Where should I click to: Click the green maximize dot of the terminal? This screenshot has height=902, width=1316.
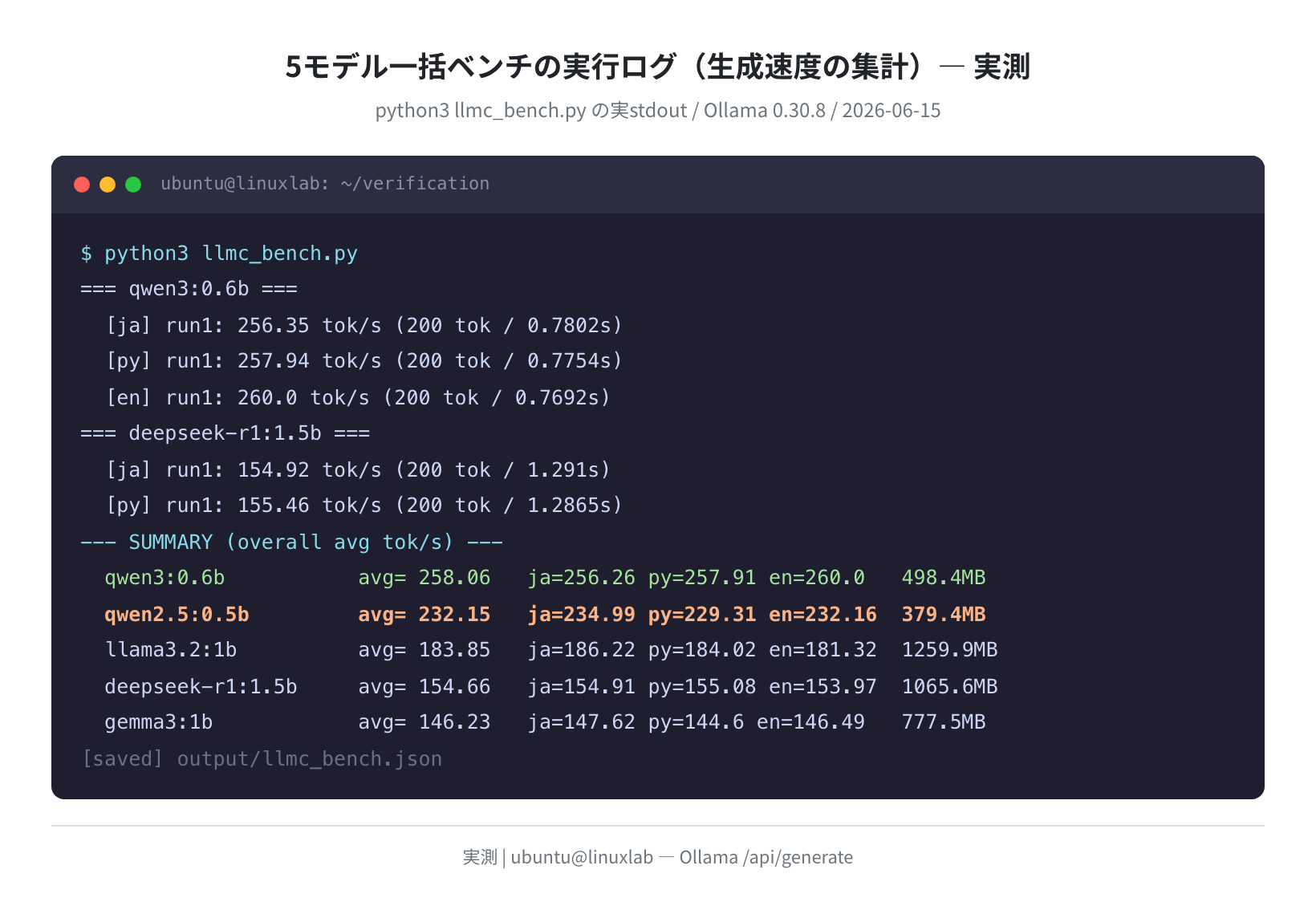coord(133,185)
